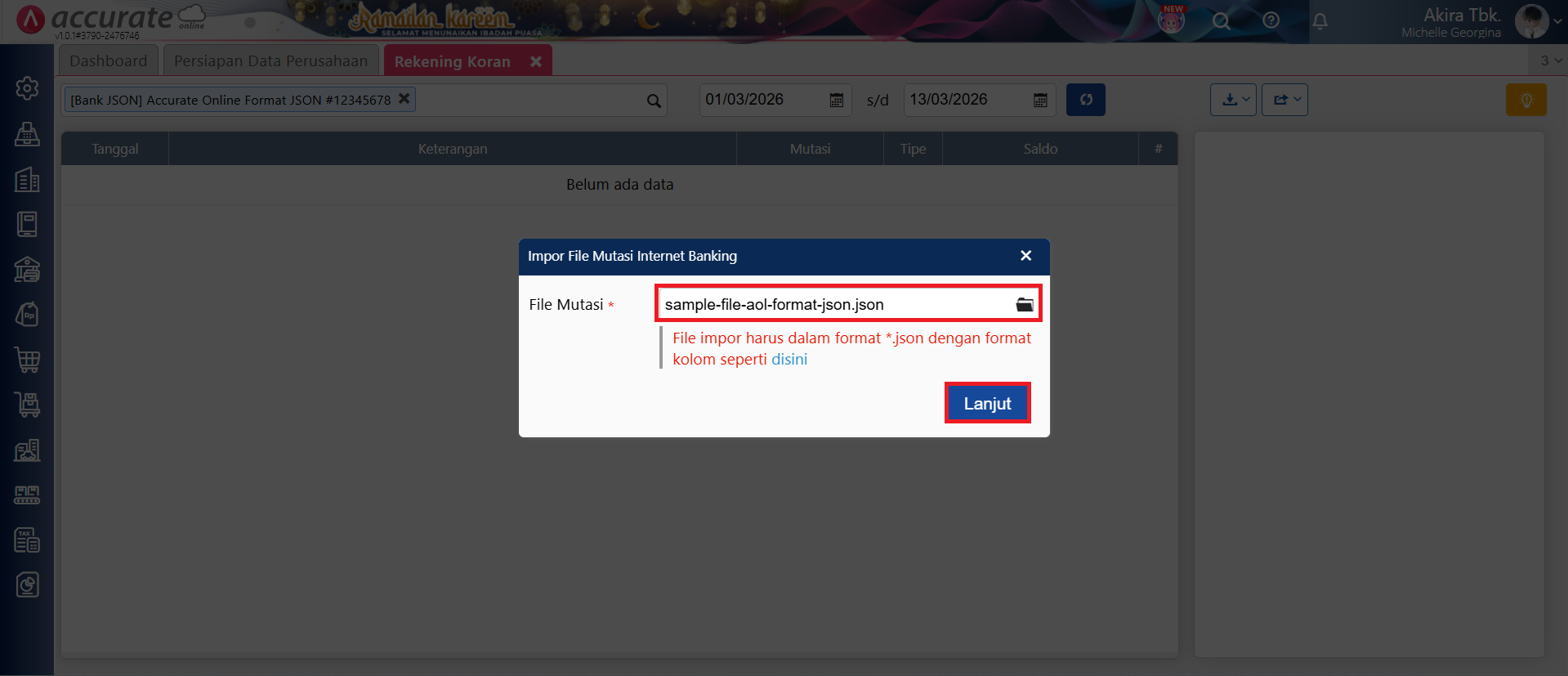1568x676 pixels.
Task: Open the shopping cart purchase module icon
Action: 27,360
